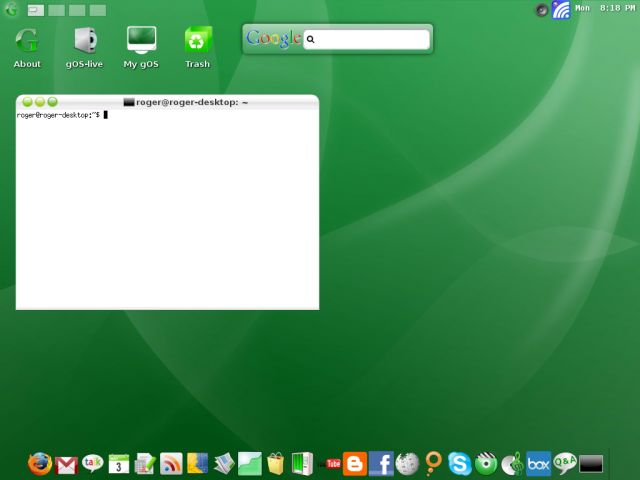Open the green finance chart icon
The width and height of the screenshot is (640, 480).
tap(250, 464)
